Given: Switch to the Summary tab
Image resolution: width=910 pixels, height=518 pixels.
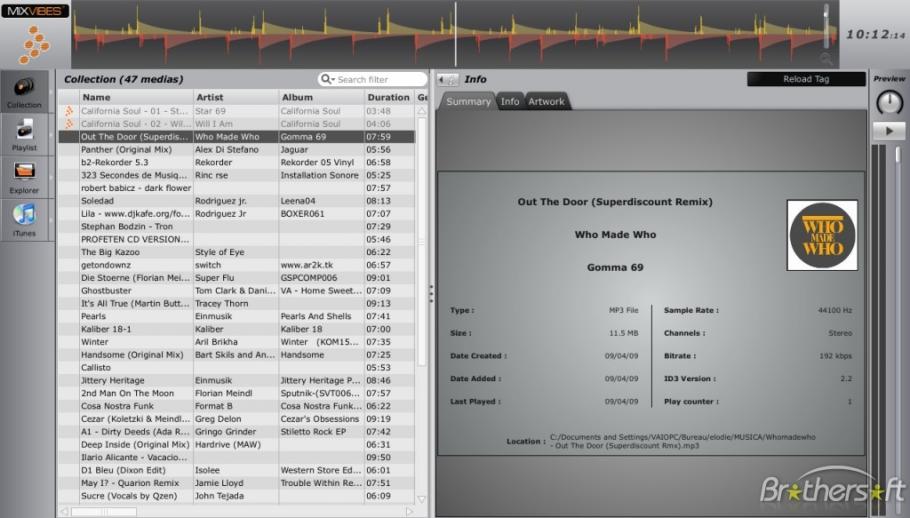Looking at the screenshot, I should (x=468, y=102).
